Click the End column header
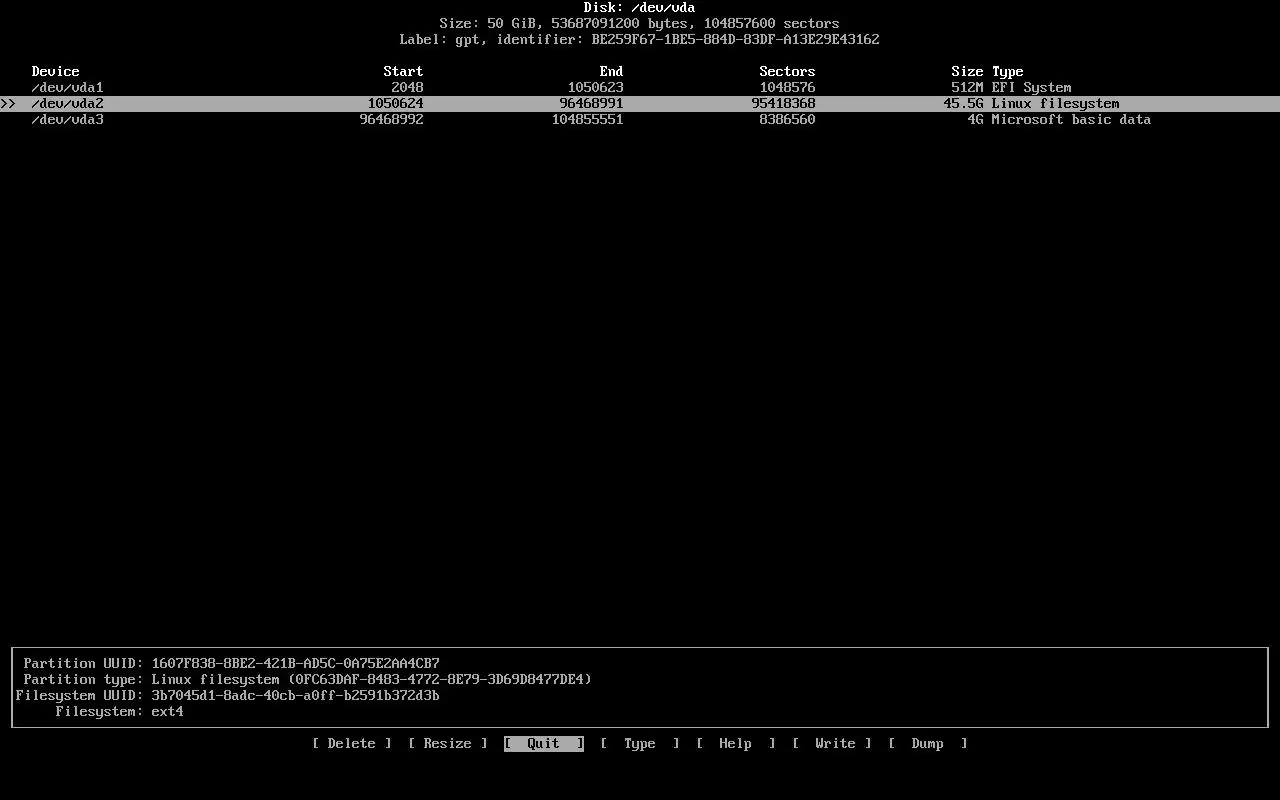The image size is (1280, 800). click(611, 71)
